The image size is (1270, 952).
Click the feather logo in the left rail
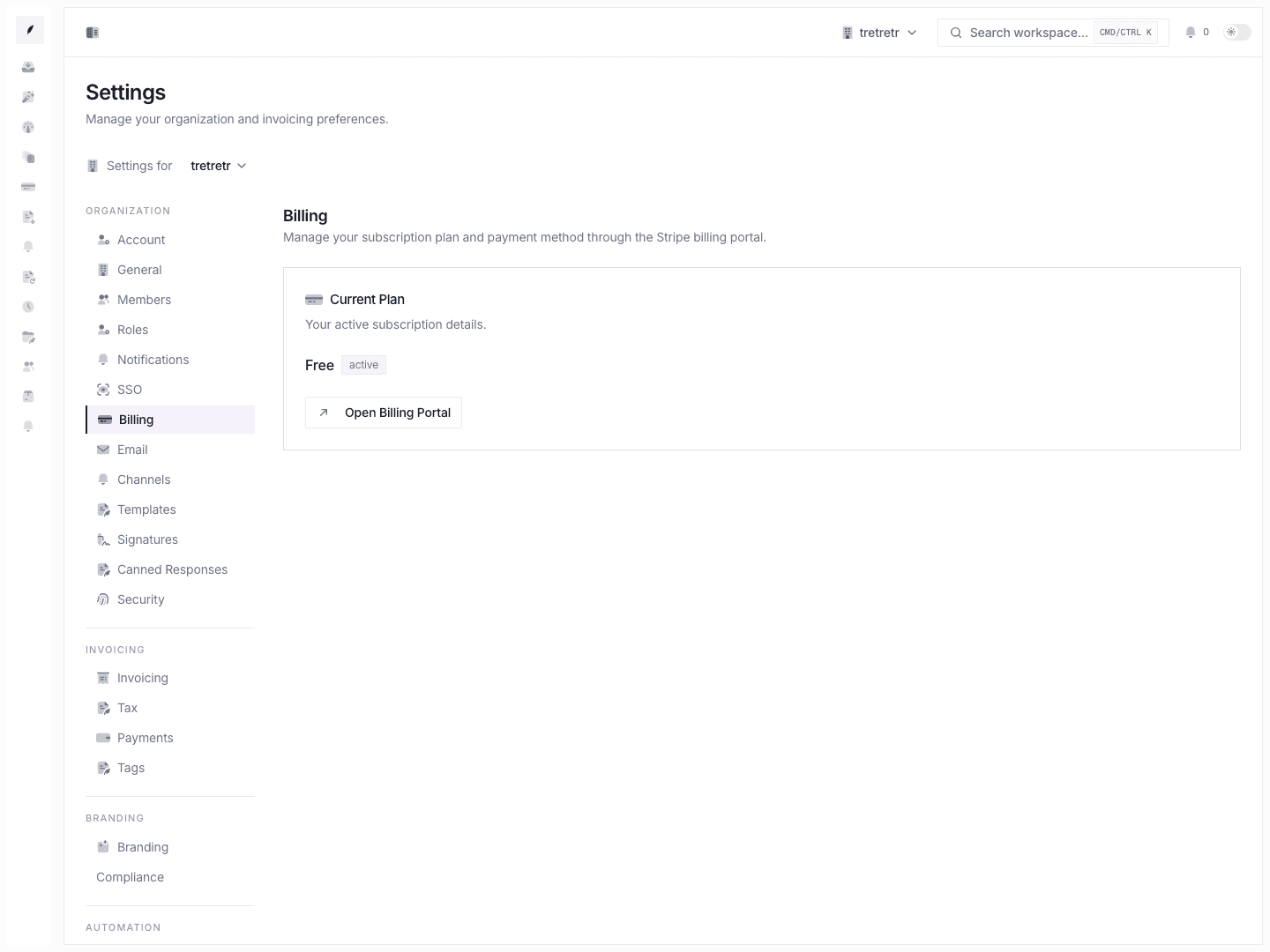coord(29,30)
